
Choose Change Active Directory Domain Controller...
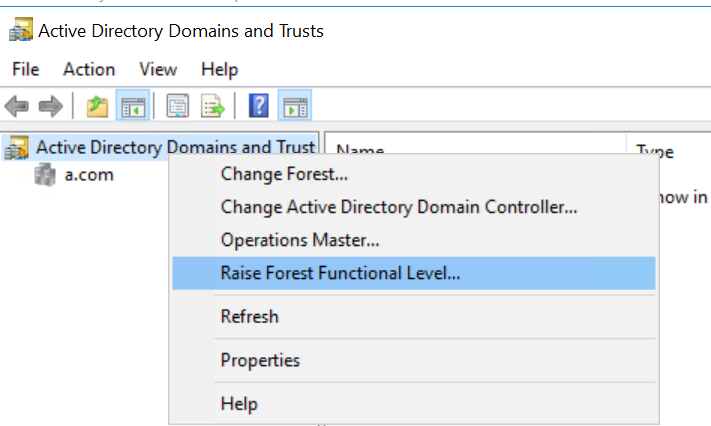[414, 207]
